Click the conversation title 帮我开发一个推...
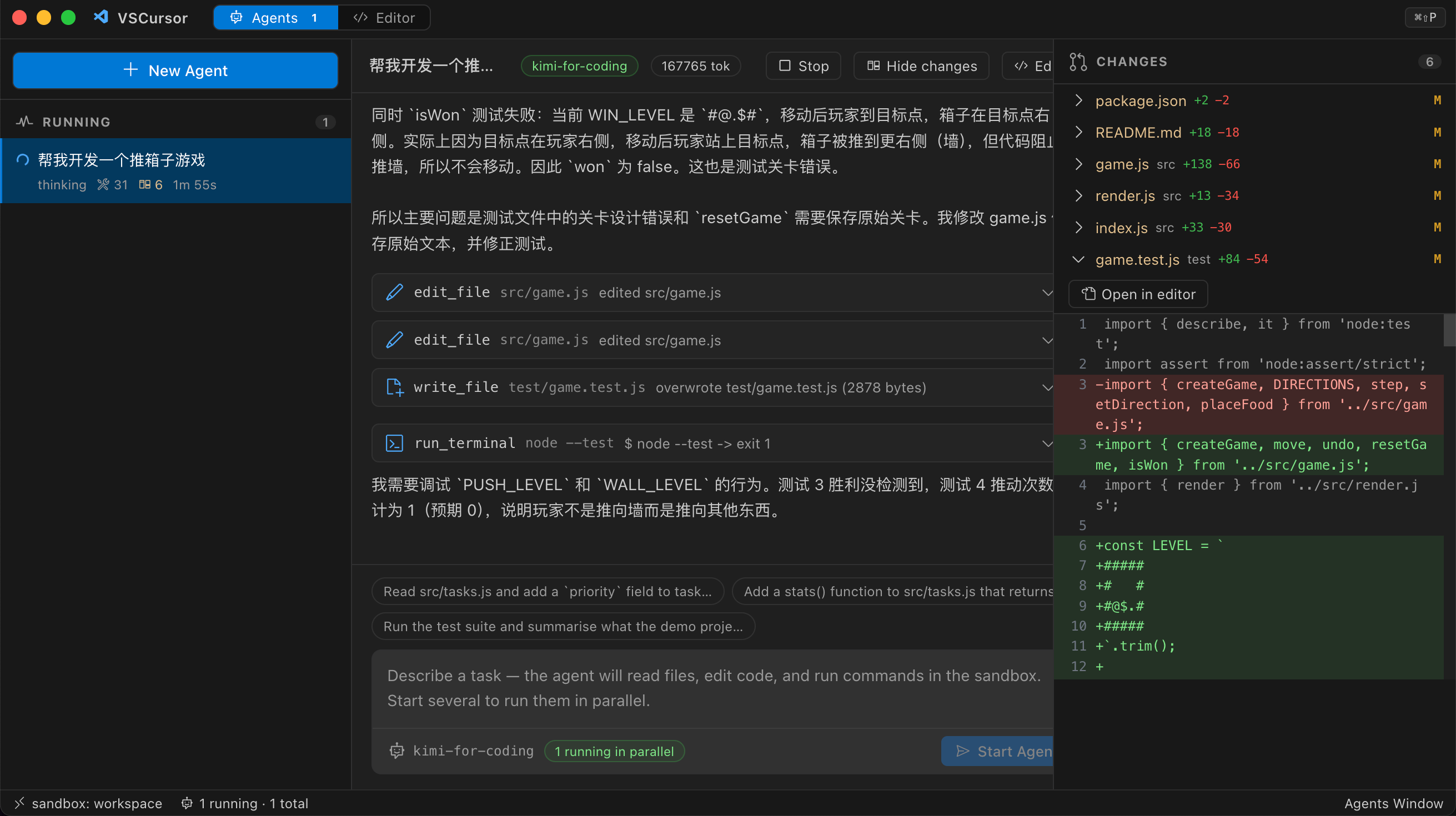This screenshot has height=816, width=1456. pyautogui.click(x=431, y=66)
